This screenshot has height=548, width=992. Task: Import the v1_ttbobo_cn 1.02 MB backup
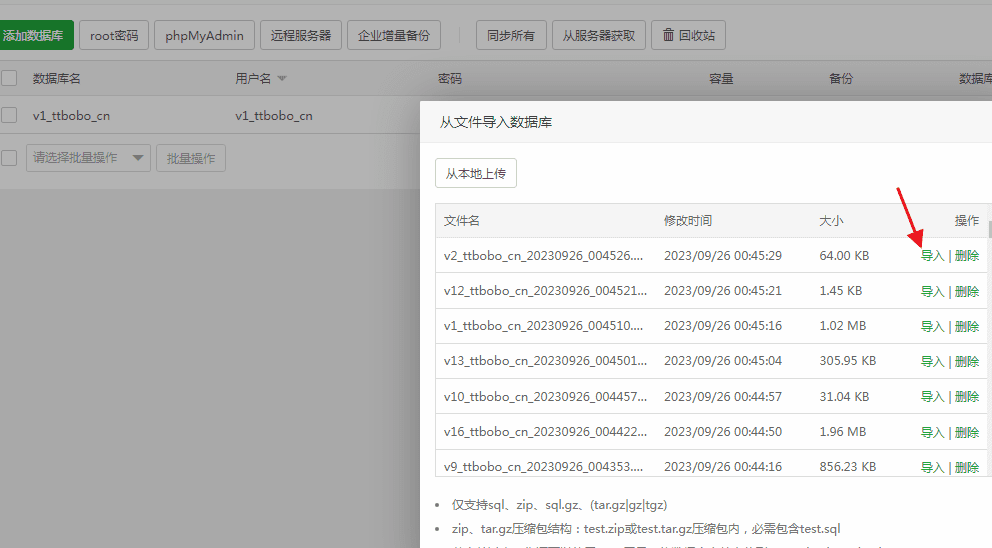(932, 326)
